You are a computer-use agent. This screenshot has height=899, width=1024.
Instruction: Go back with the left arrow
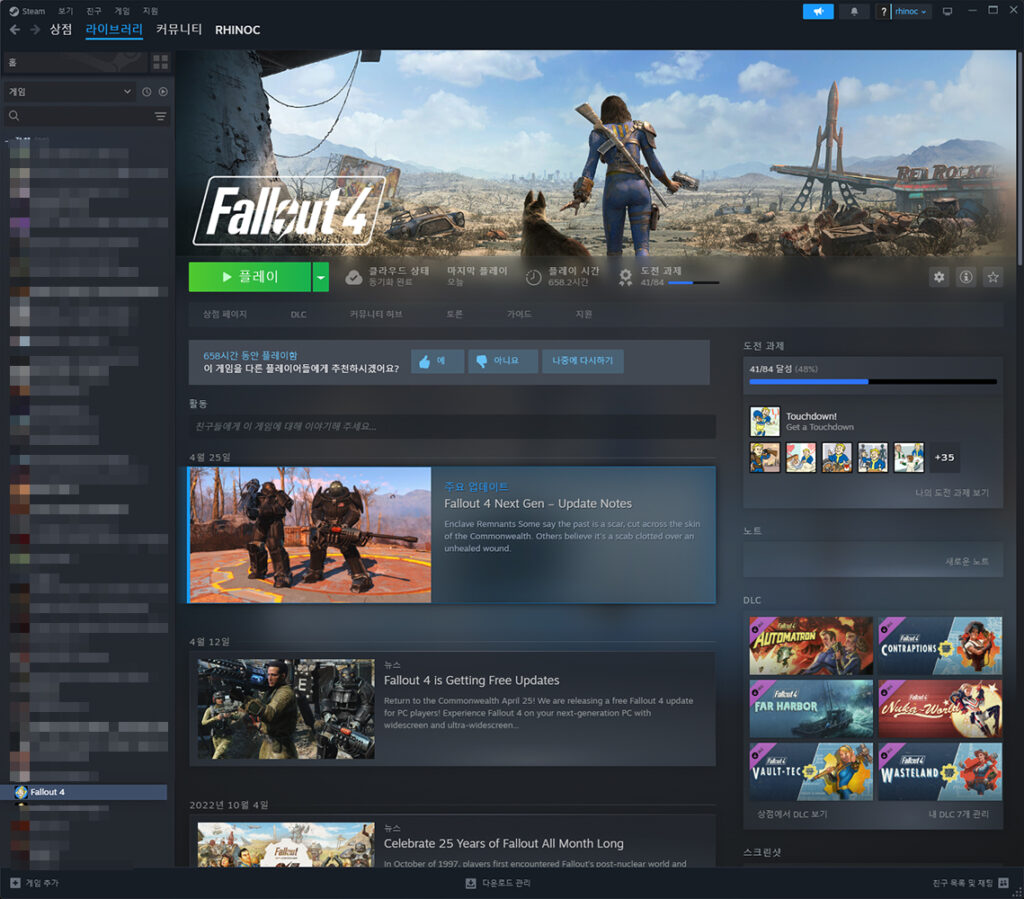(x=14, y=29)
